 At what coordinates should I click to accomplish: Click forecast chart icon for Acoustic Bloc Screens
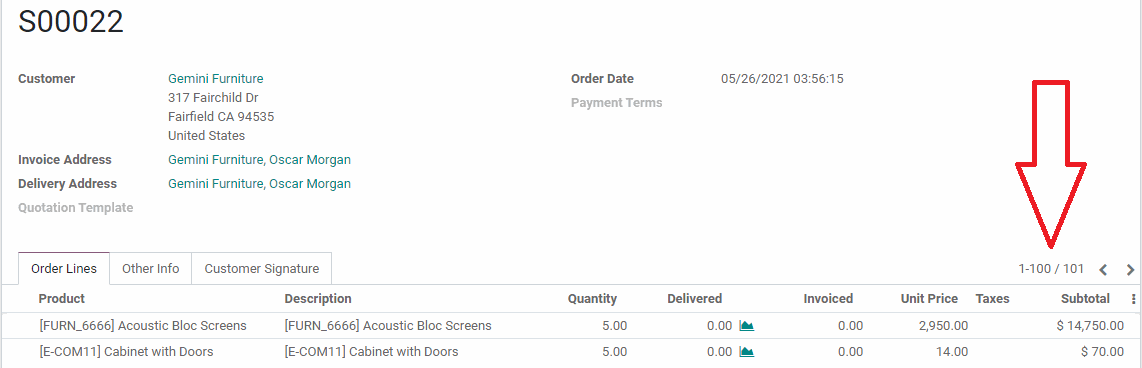[x=747, y=326]
